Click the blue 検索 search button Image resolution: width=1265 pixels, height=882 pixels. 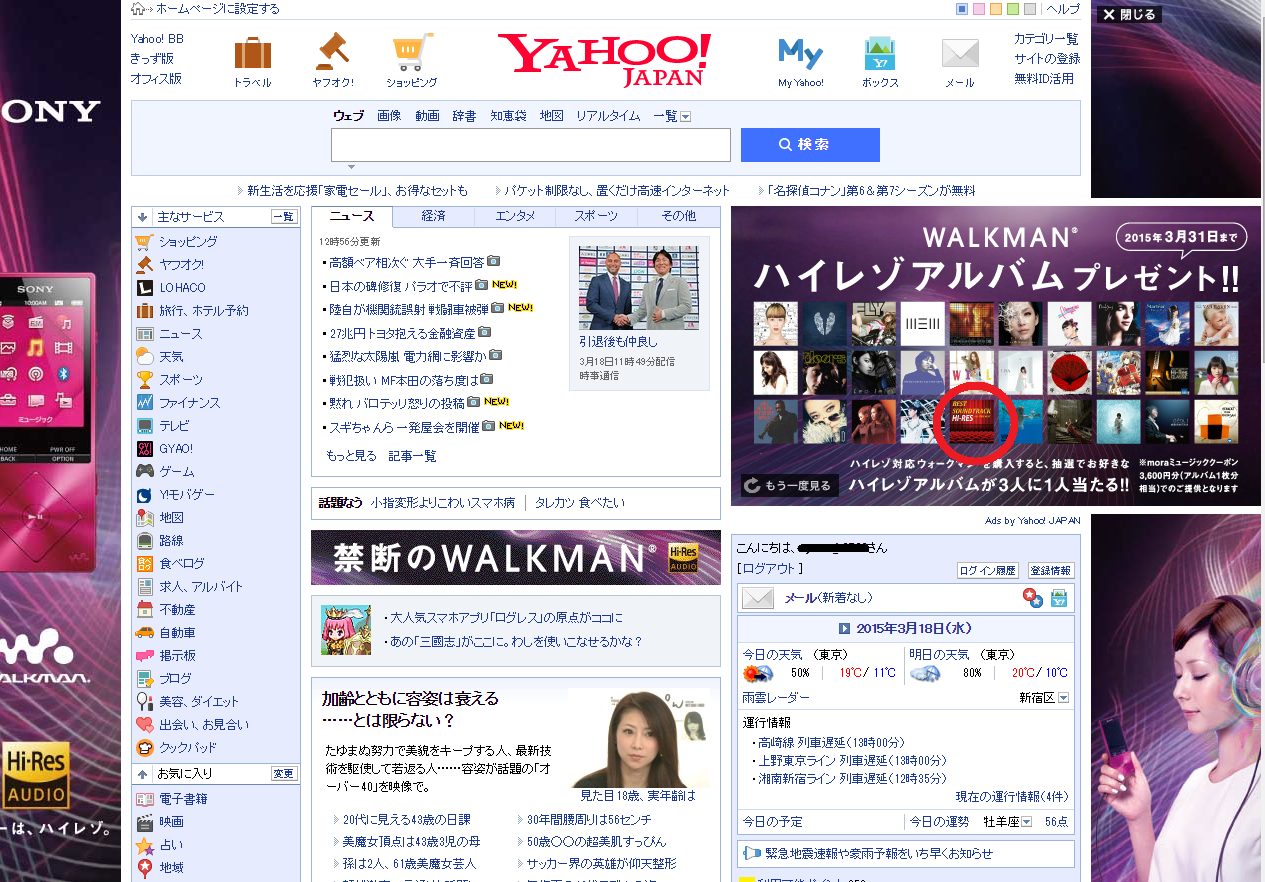click(x=810, y=144)
